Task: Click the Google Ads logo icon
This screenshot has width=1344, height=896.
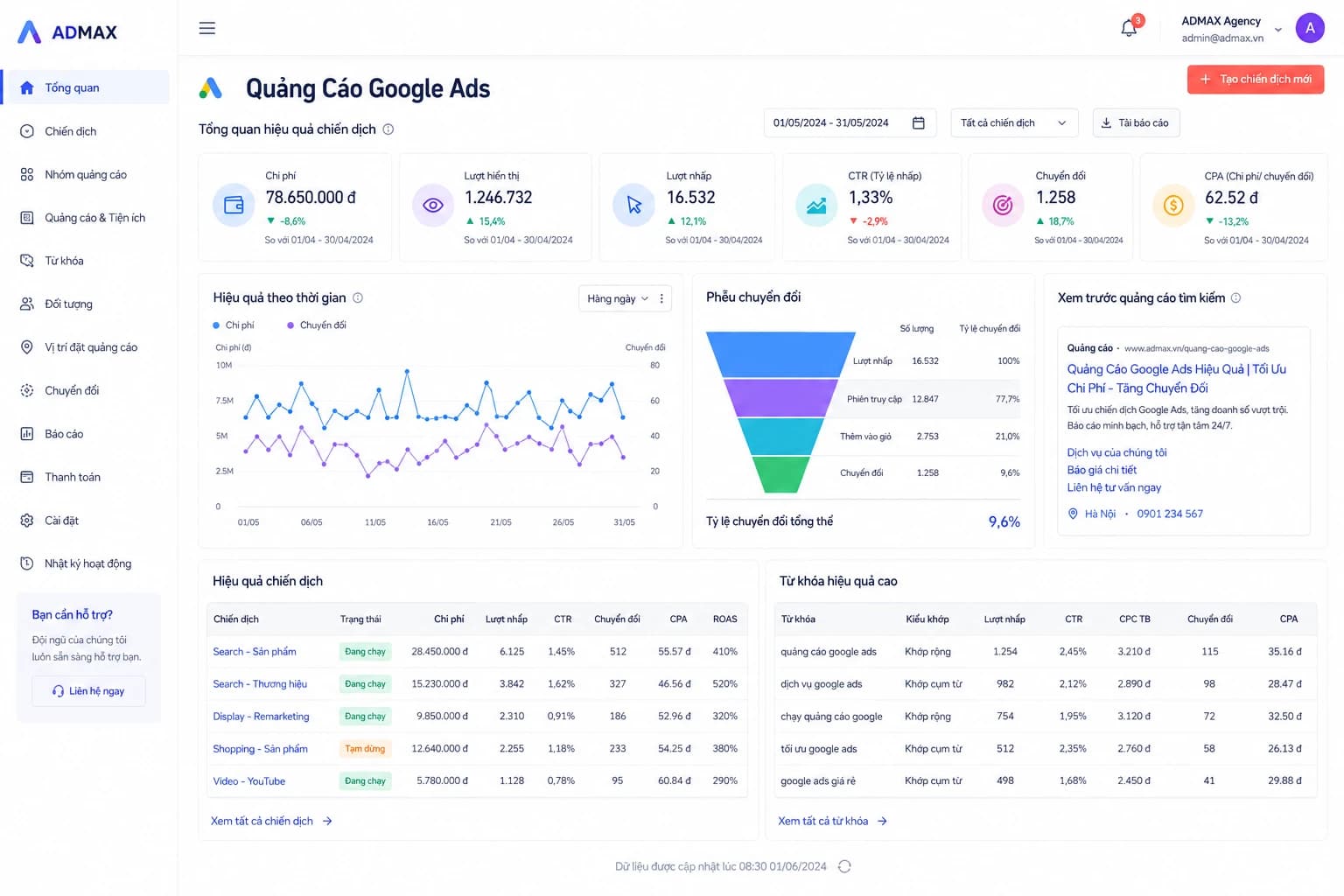Action: [x=210, y=87]
